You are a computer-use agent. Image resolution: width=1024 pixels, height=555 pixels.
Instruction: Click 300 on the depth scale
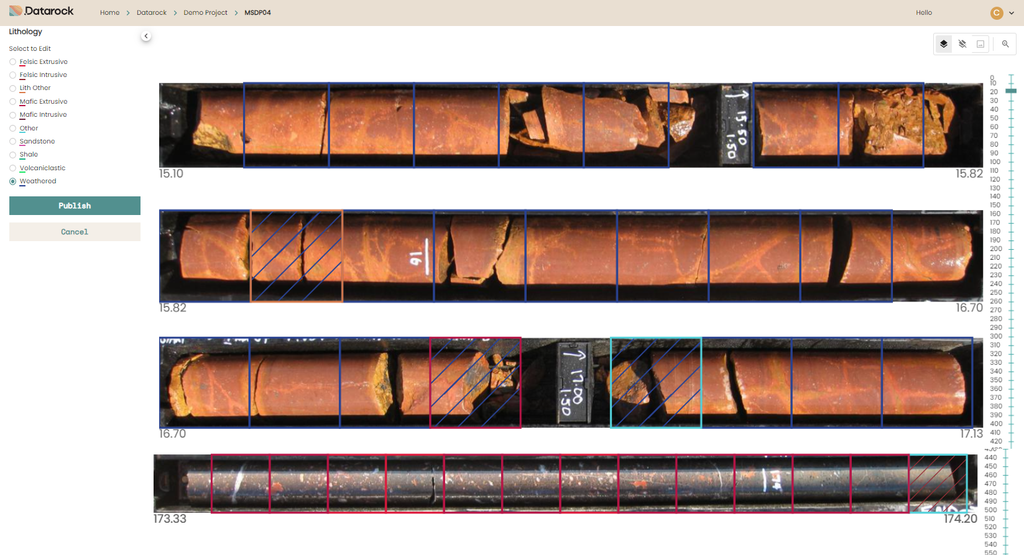pos(995,336)
